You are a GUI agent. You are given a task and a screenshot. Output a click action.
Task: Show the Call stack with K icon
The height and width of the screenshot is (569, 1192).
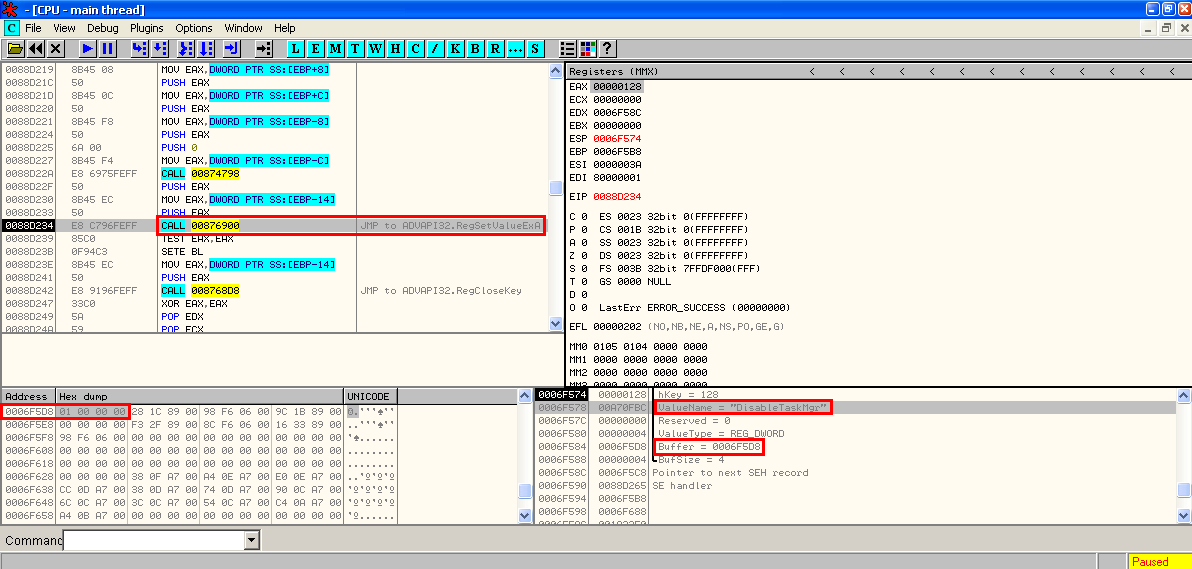456,48
